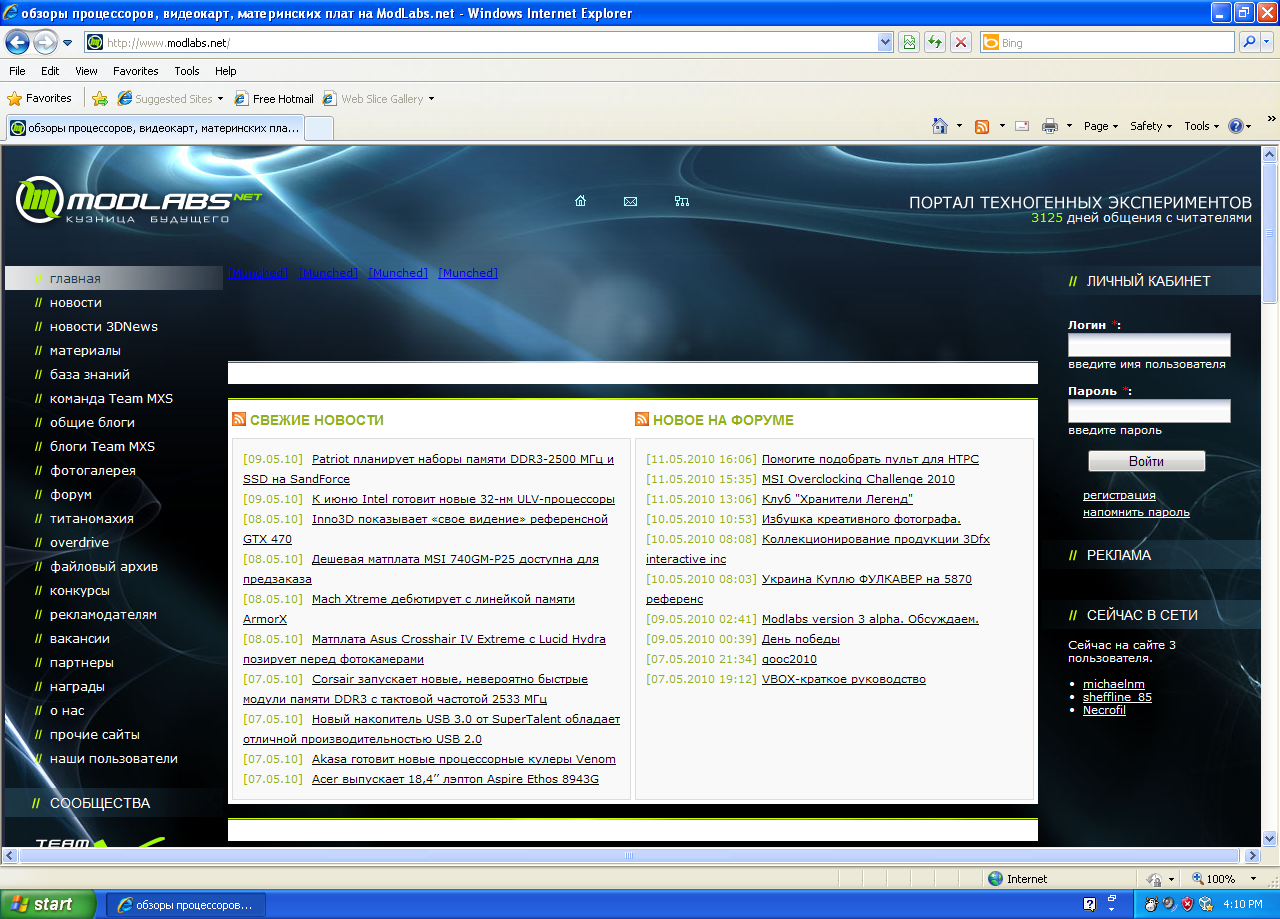The width and height of the screenshot is (1280, 919).
Task: Click the Stop loading X button
Action: pyautogui.click(x=960, y=43)
